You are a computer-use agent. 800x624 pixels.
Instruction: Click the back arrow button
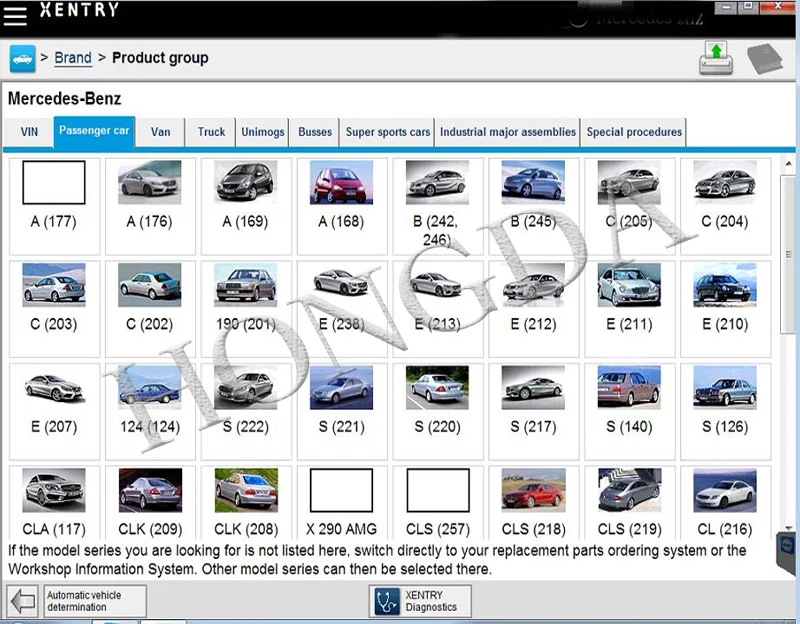[22, 601]
